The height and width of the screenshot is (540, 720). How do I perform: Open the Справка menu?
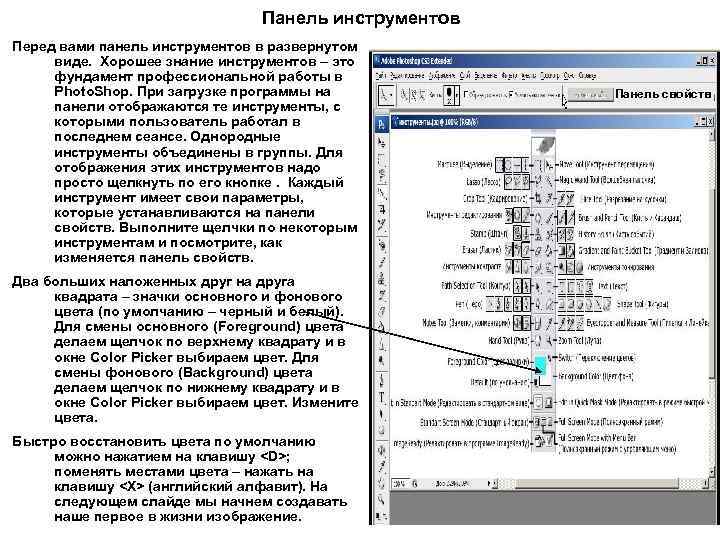pos(587,75)
